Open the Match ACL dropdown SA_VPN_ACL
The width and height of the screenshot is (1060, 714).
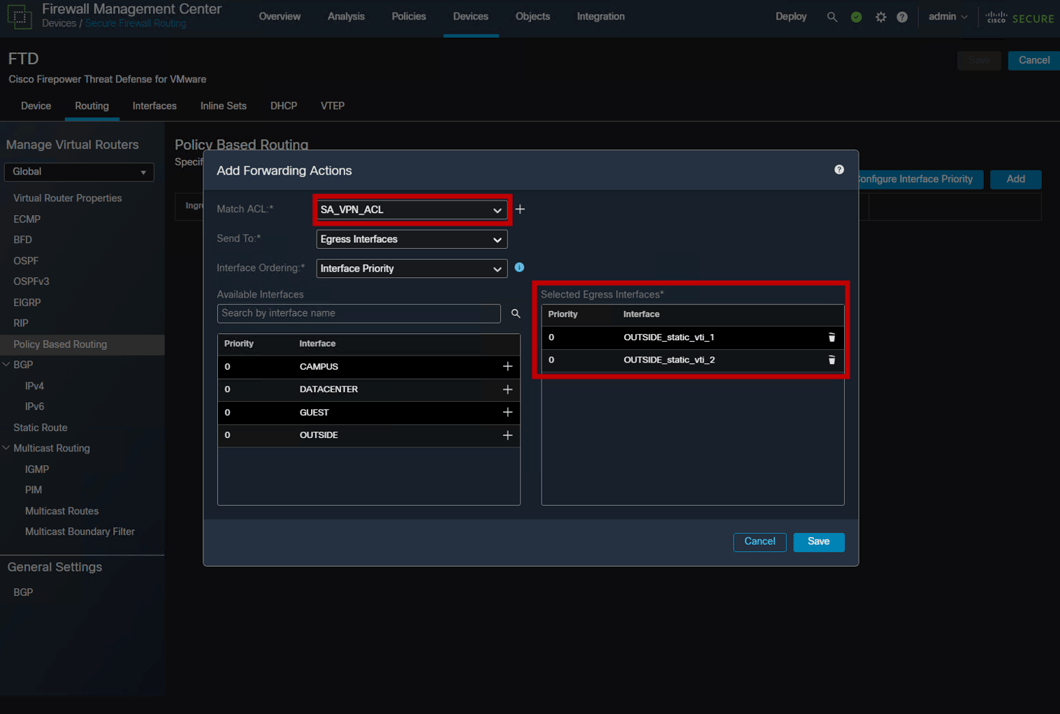coord(412,210)
